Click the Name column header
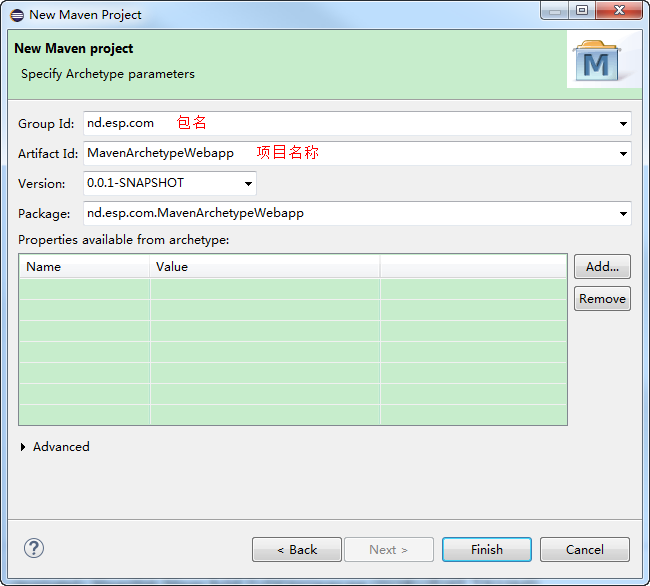 (x=85, y=266)
